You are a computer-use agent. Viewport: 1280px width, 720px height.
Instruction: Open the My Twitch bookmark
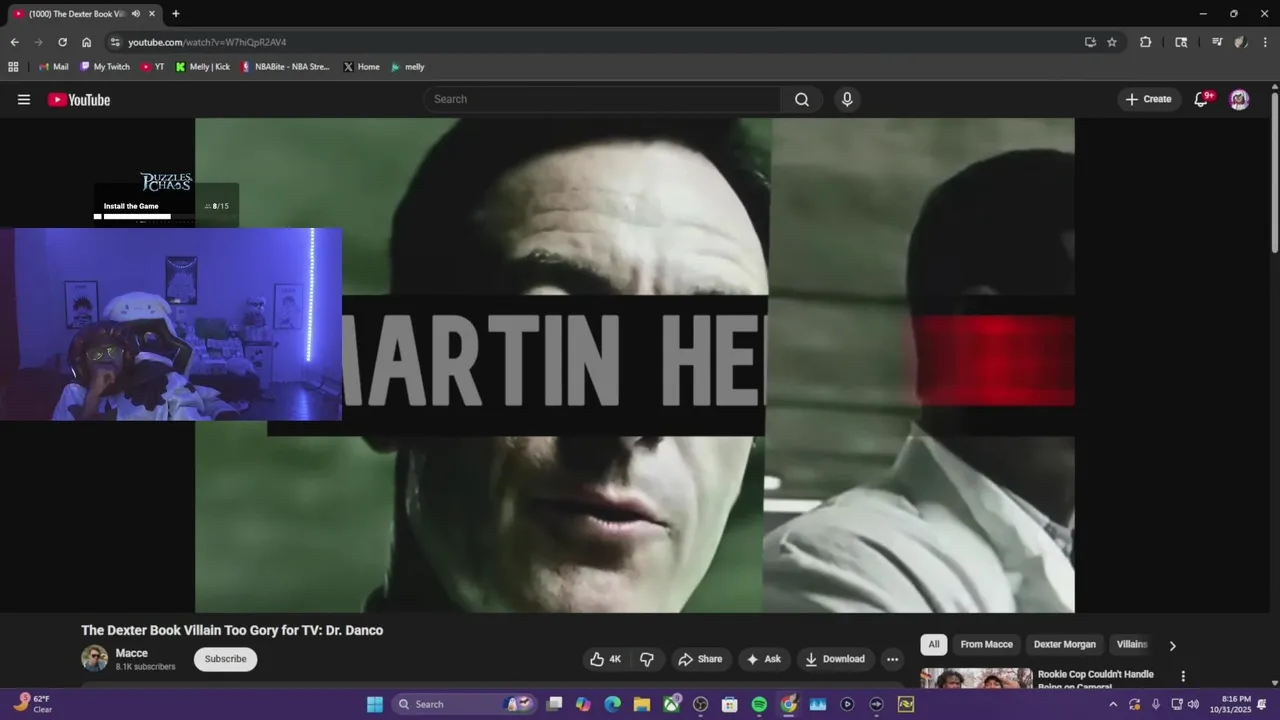tap(105, 67)
